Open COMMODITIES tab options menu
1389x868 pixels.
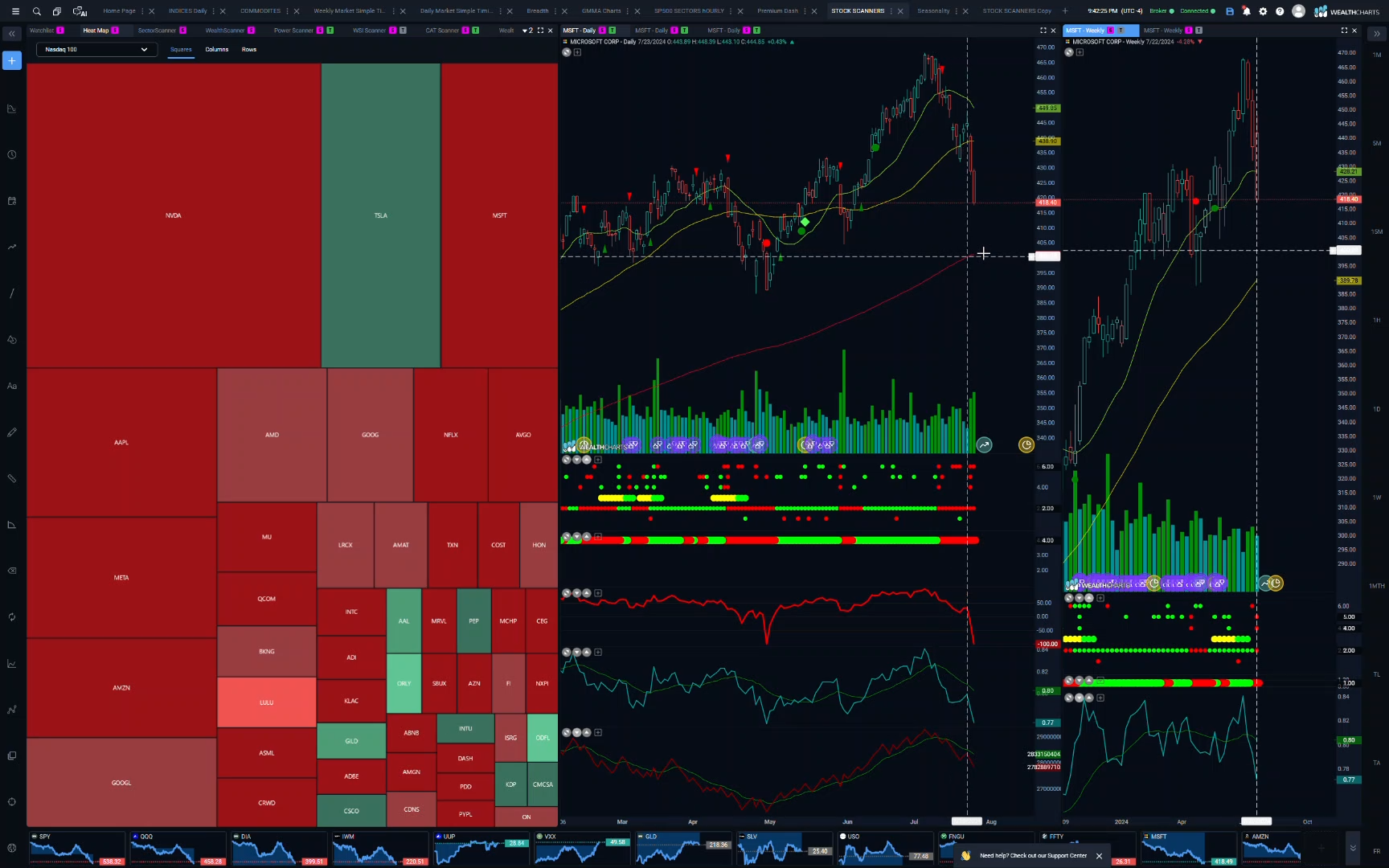(287, 11)
